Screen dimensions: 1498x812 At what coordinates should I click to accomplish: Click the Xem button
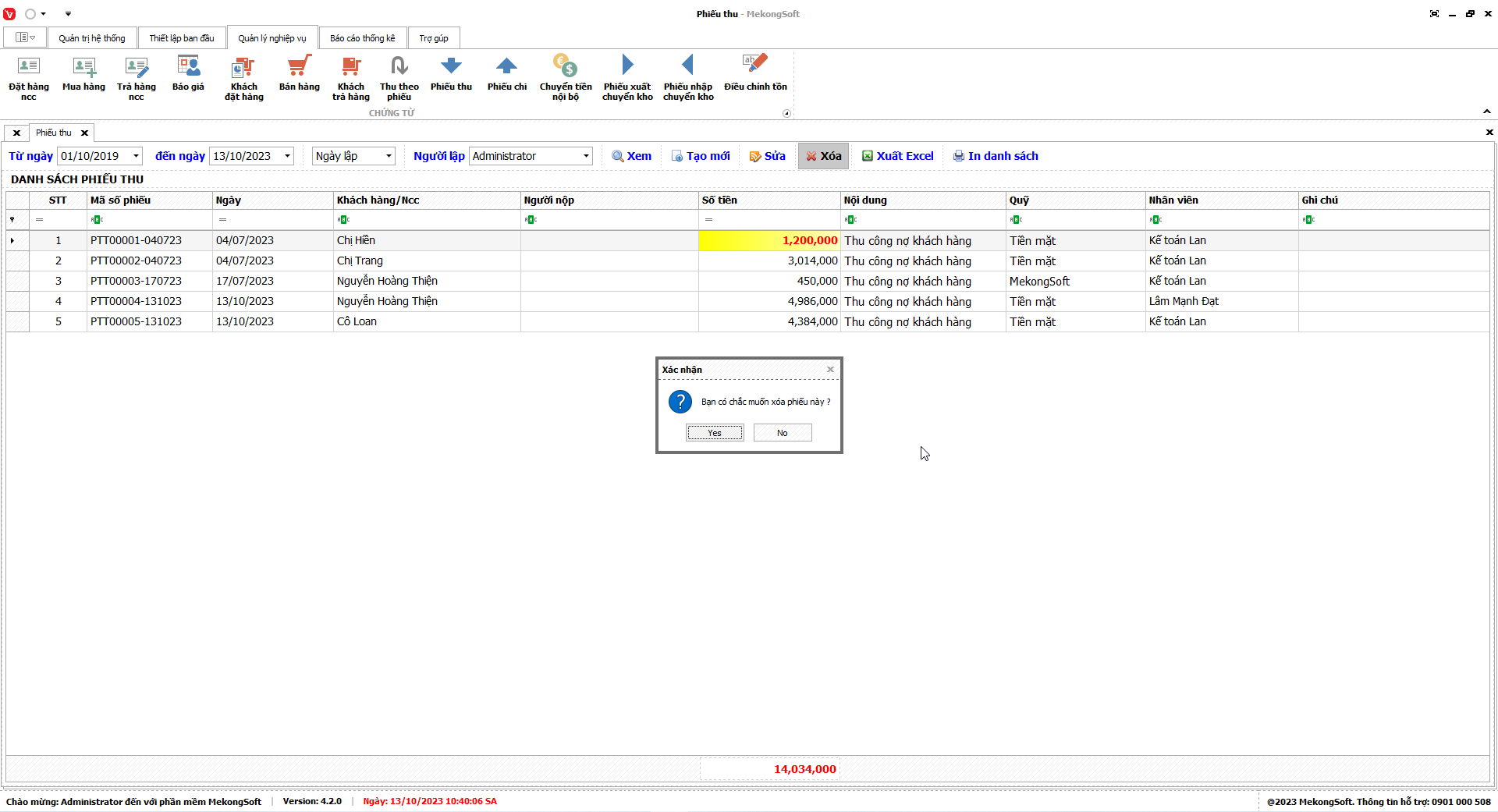tap(632, 156)
